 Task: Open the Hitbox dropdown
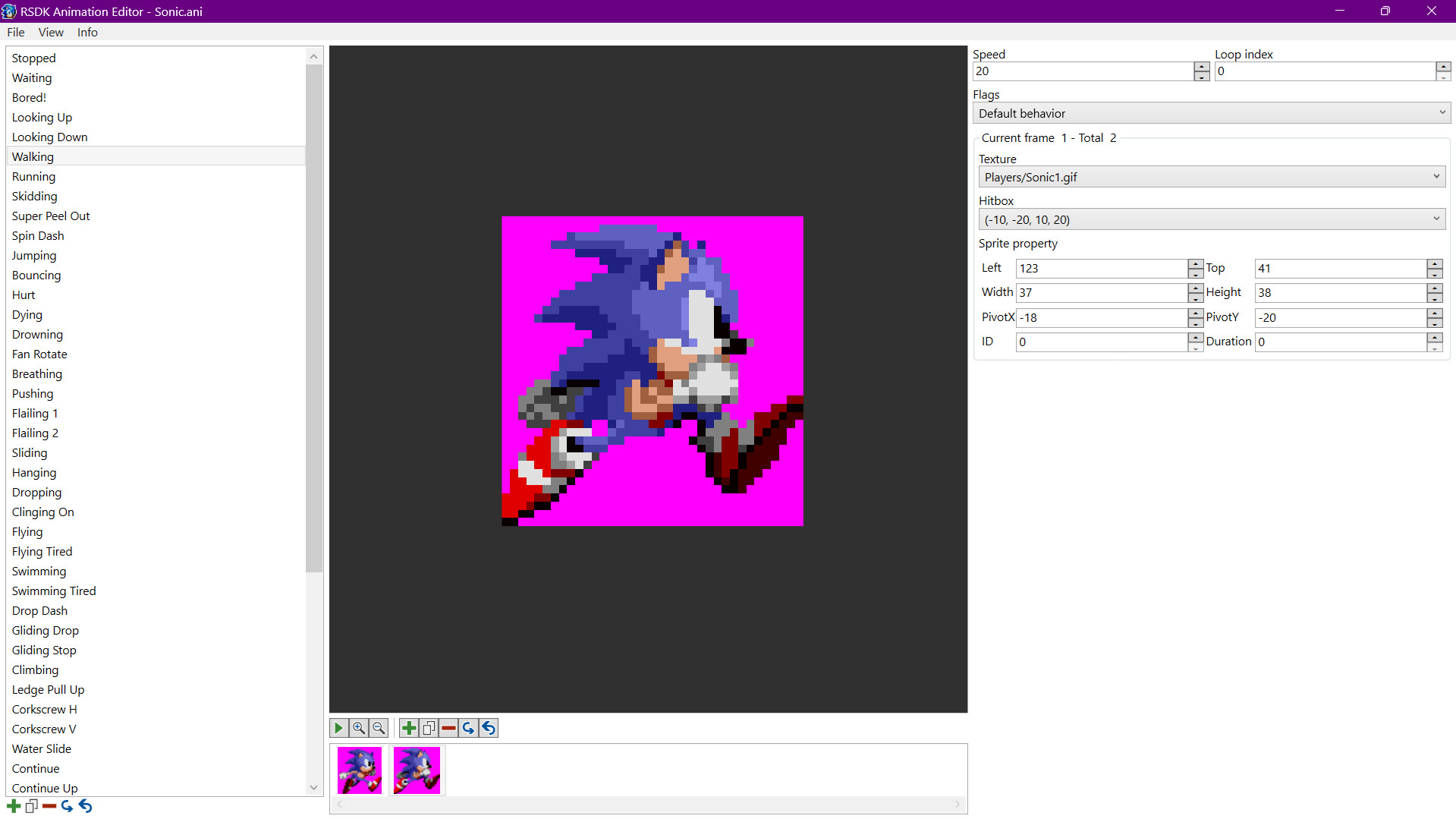pos(1211,219)
